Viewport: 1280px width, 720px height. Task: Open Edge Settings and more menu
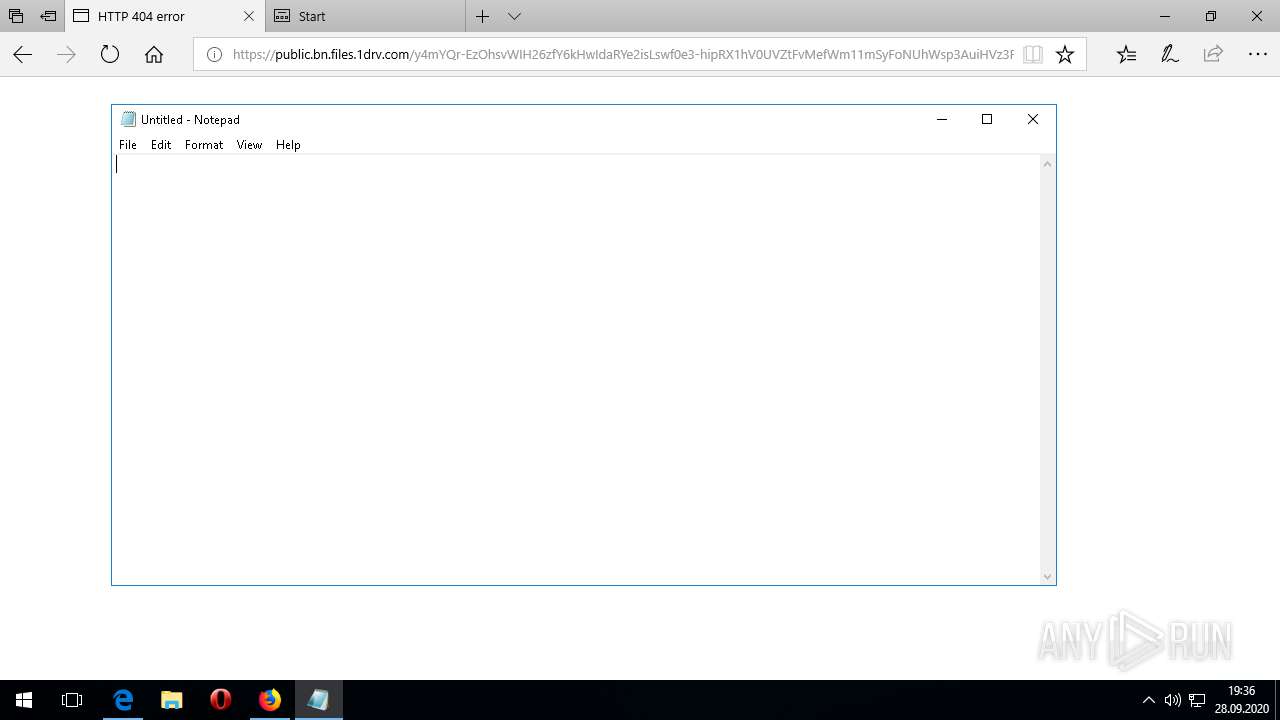pyautogui.click(x=1258, y=55)
